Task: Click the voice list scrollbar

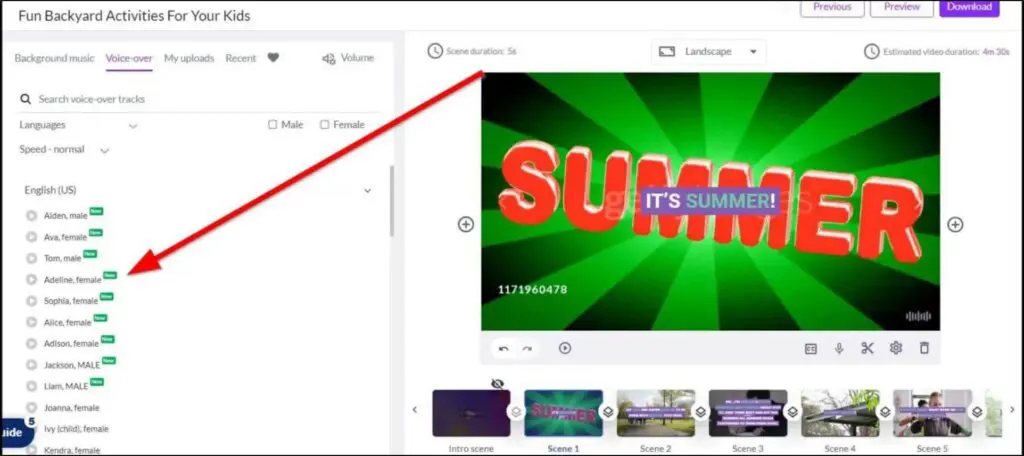Action: [x=391, y=200]
